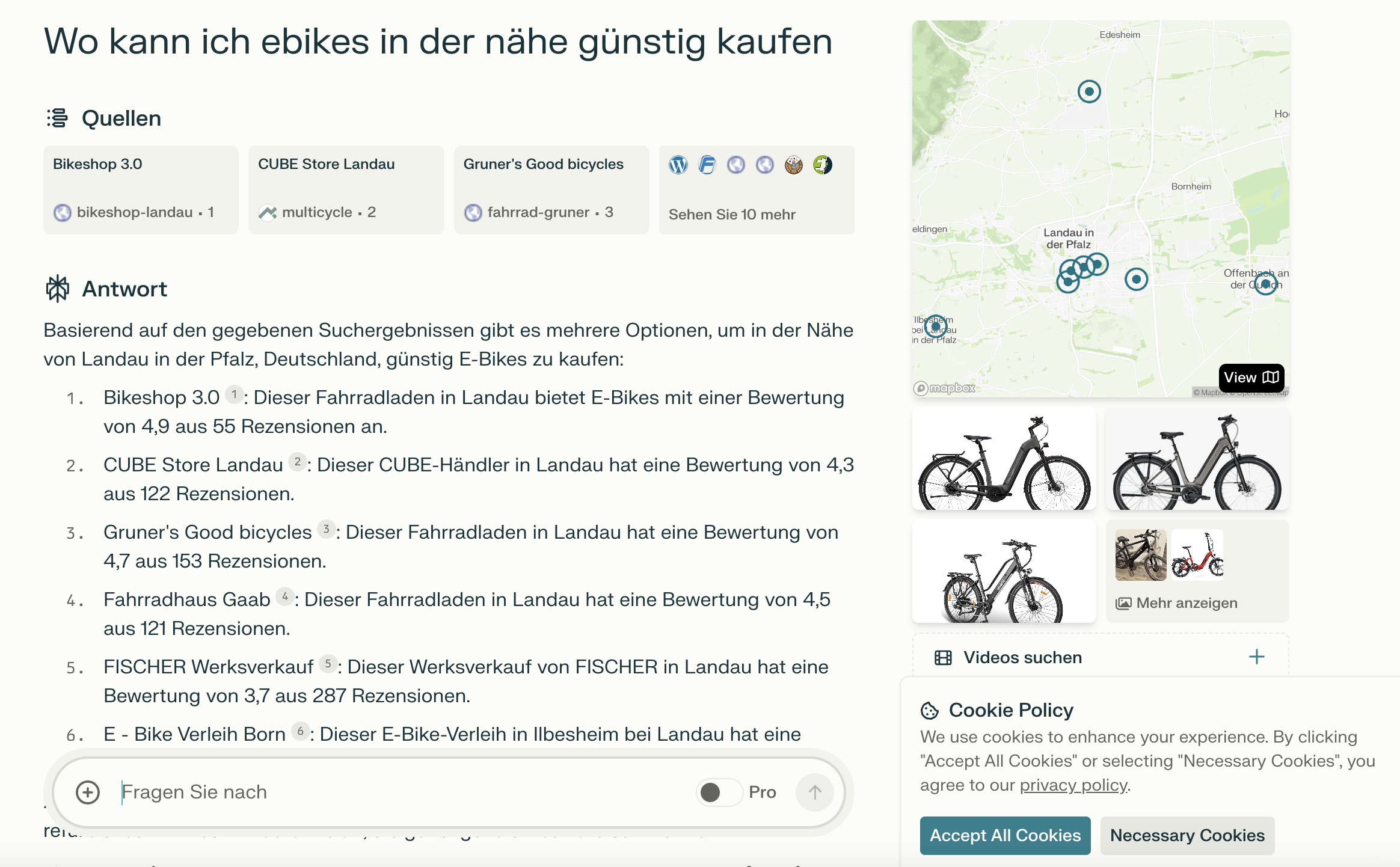Click the multicycle icon on CUBE Store card

268,212
